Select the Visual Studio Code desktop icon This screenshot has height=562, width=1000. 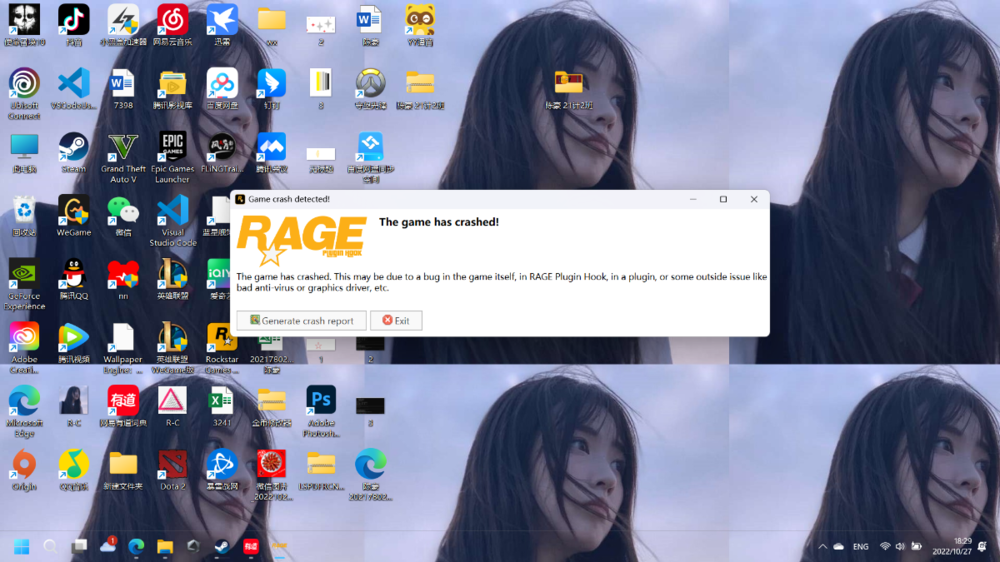(173, 221)
